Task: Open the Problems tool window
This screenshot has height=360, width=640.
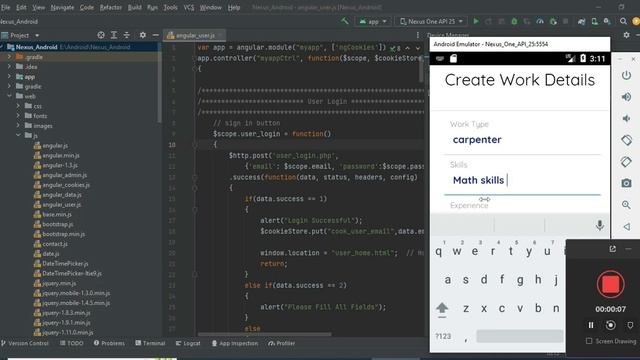Action: coord(109,343)
